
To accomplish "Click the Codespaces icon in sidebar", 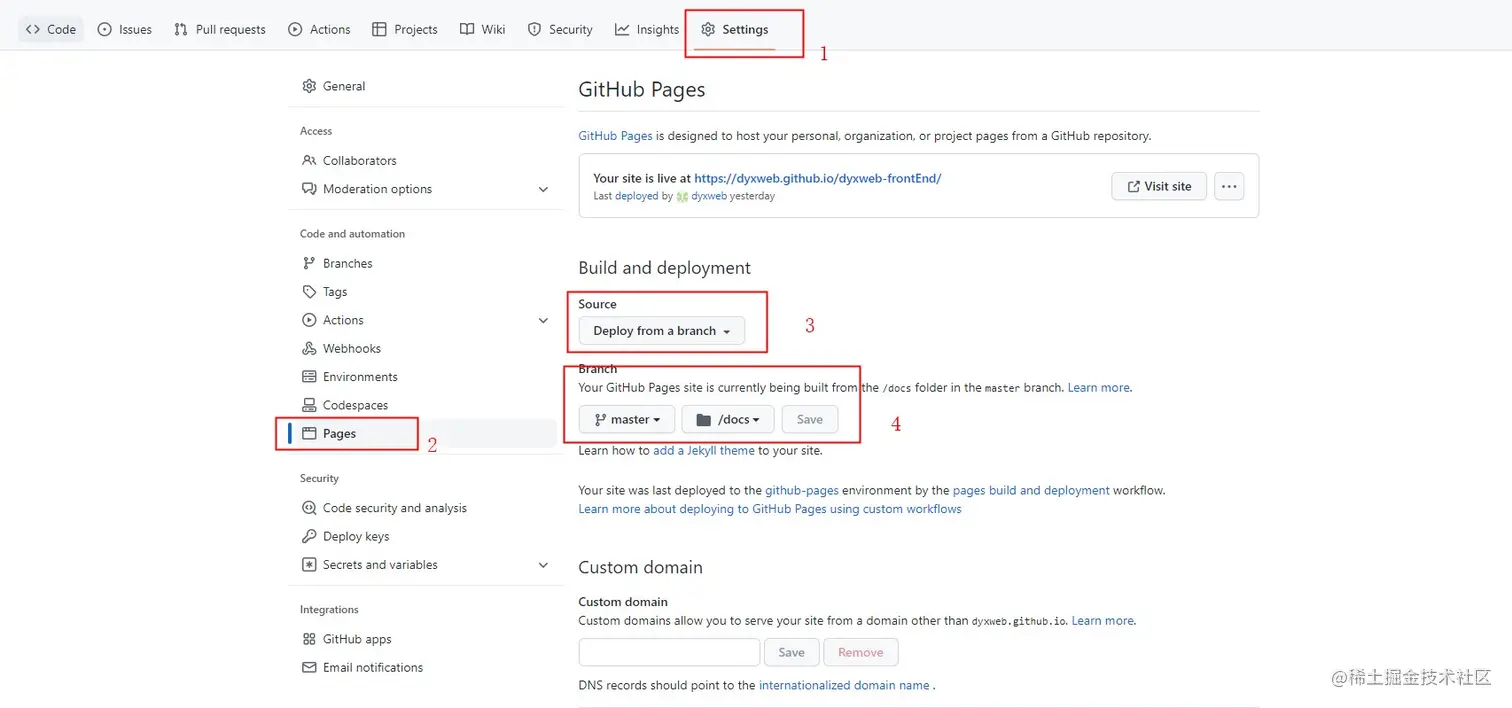I will click(309, 405).
